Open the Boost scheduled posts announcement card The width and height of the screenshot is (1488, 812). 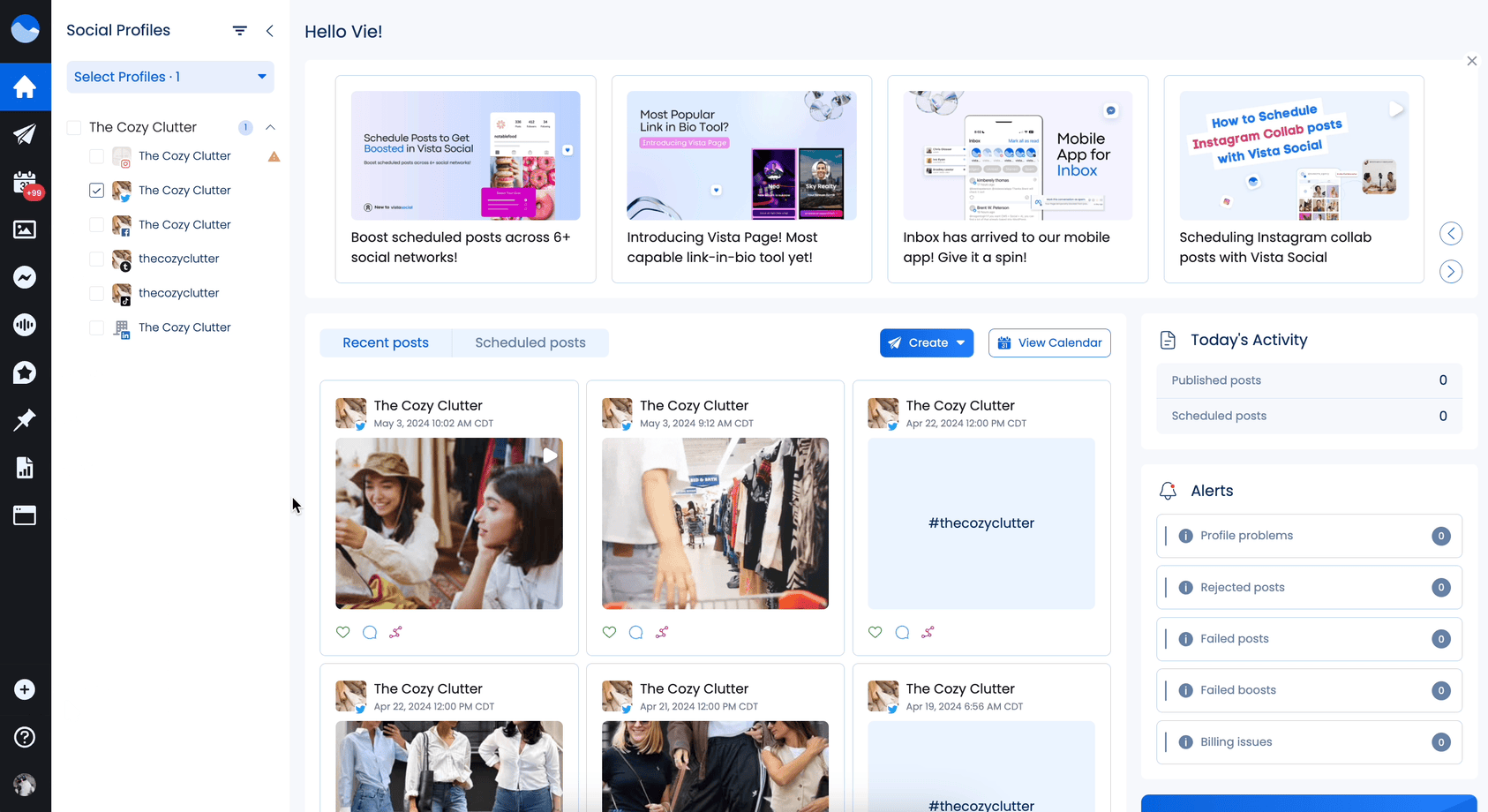[466, 179]
